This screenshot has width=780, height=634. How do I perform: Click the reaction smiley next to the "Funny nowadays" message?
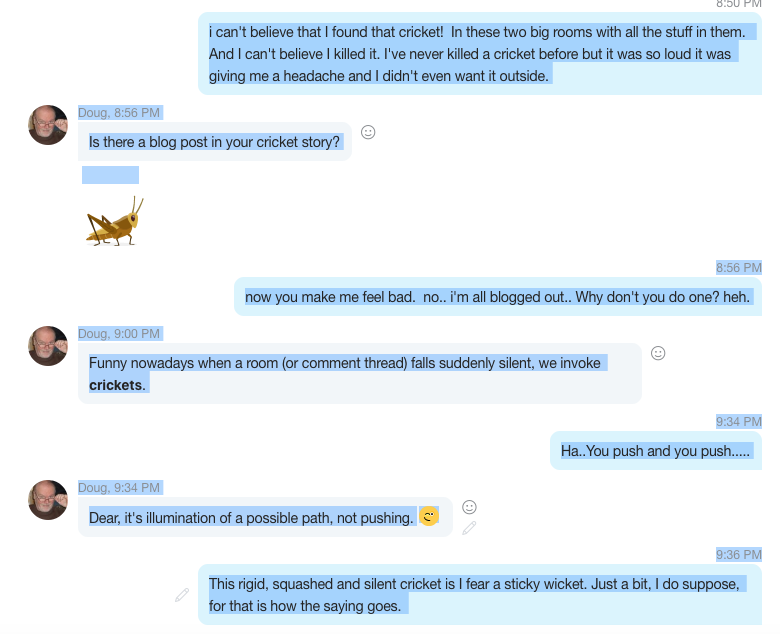pos(658,353)
